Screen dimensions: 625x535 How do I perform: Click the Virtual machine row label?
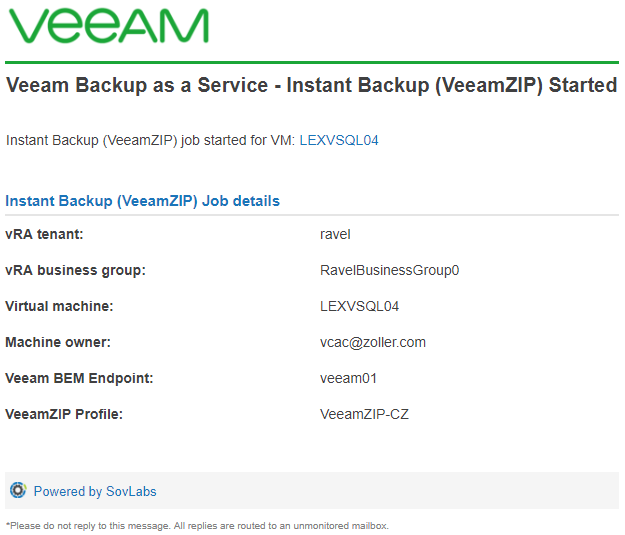[60, 306]
